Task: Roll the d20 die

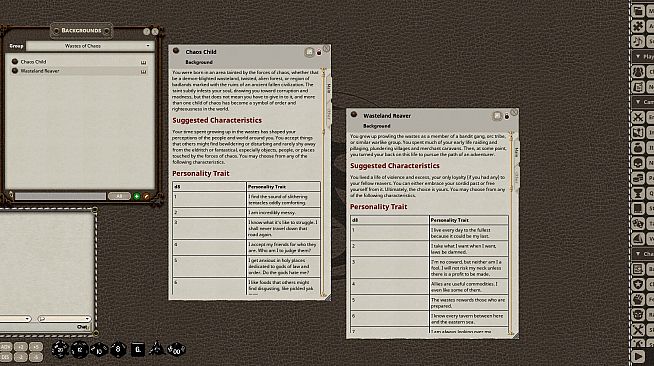Action: tap(60, 349)
